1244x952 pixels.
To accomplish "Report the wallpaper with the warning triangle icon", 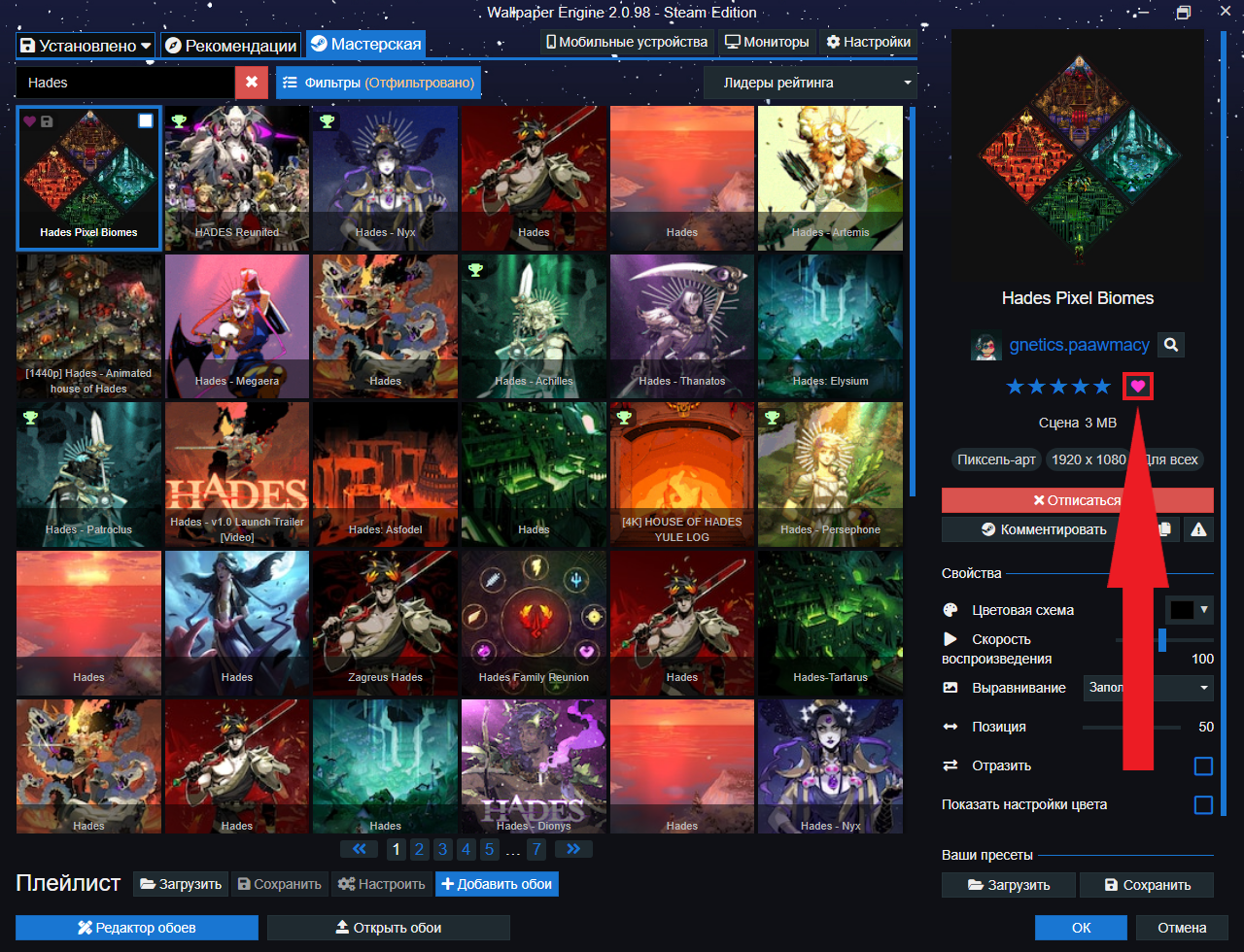I will (x=1198, y=529).
